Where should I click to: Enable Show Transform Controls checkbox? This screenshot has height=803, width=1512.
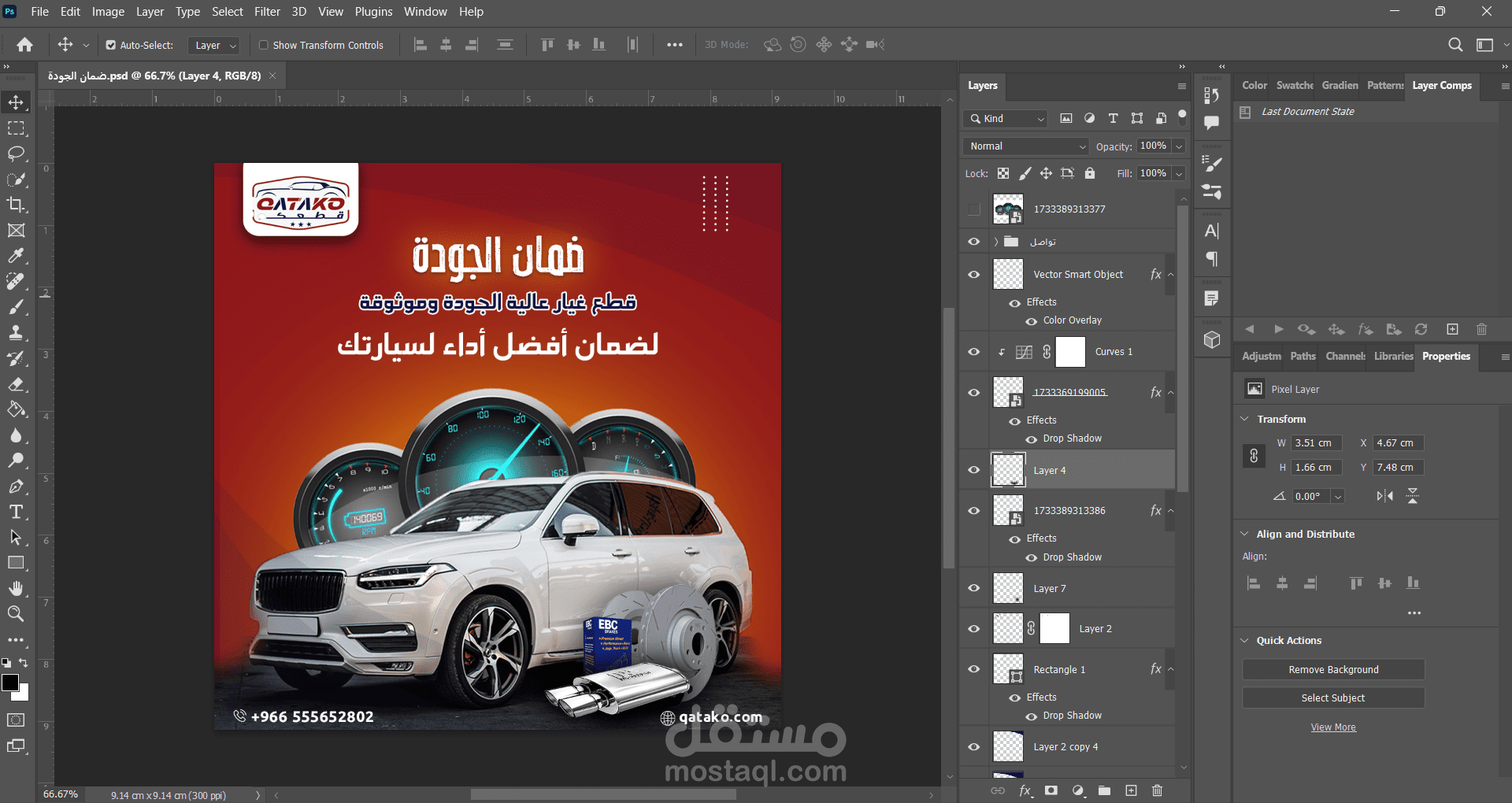tap(264, 45)
